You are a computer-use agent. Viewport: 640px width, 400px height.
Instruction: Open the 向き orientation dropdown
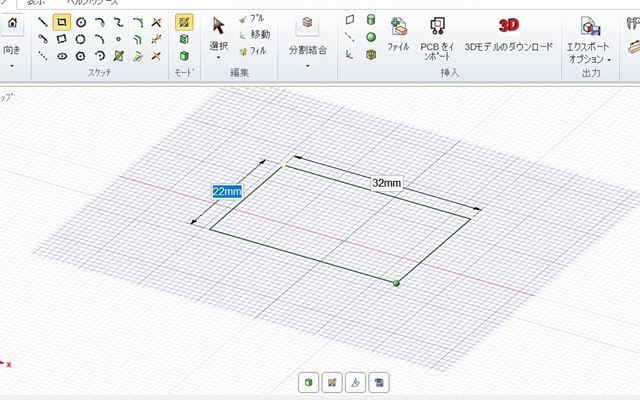click(12, 65)
